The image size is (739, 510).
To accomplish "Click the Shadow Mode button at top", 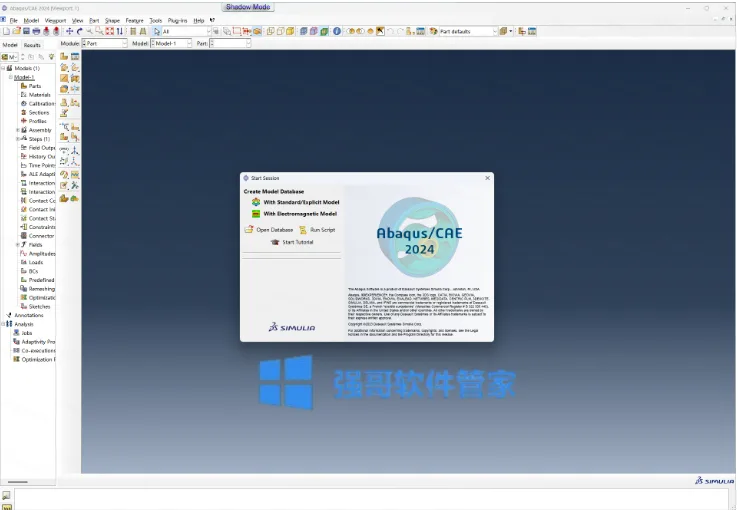I will click(x=248, y=7).
